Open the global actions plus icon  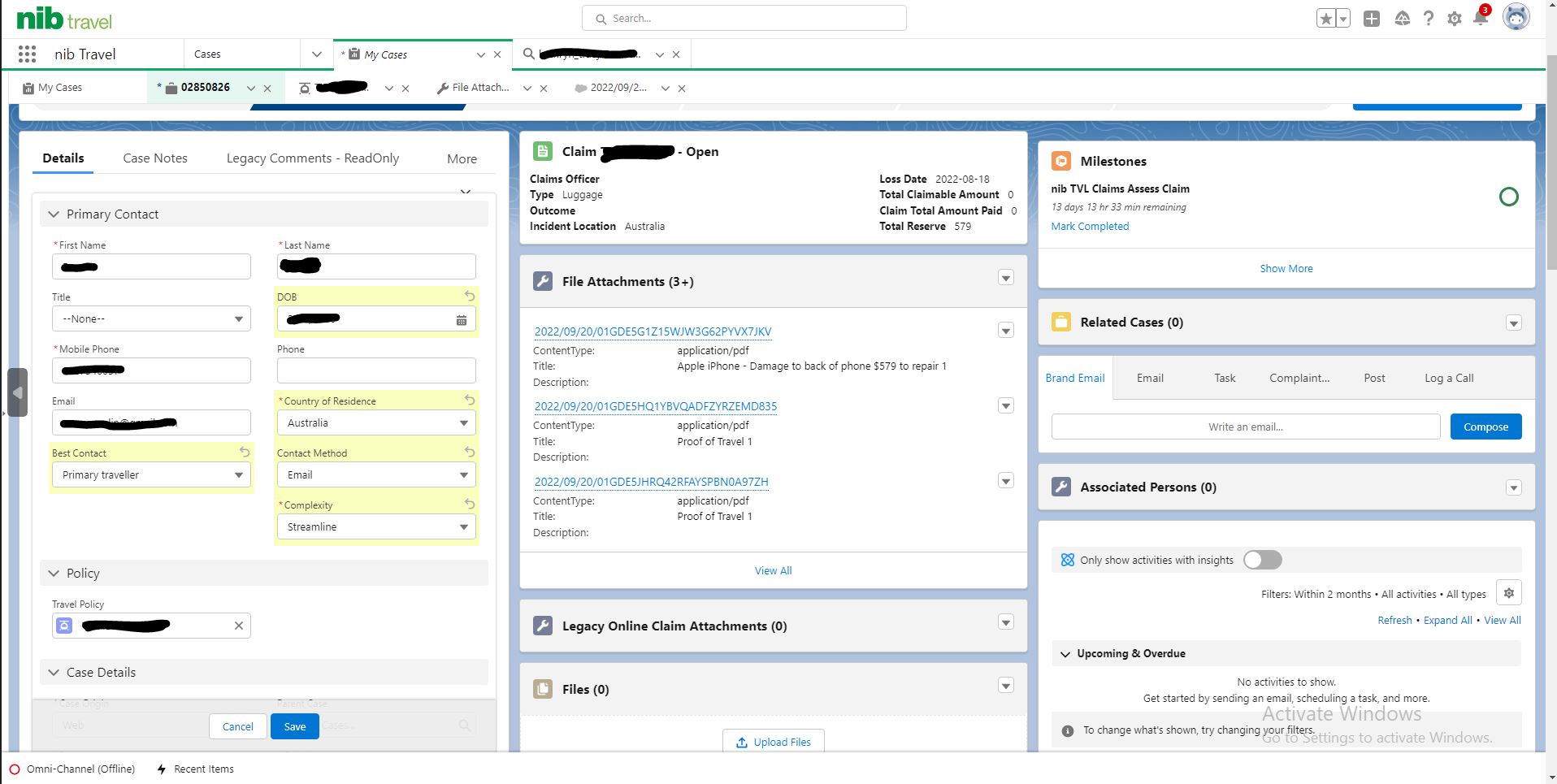pyautogui.click(x=1372, y=18)
